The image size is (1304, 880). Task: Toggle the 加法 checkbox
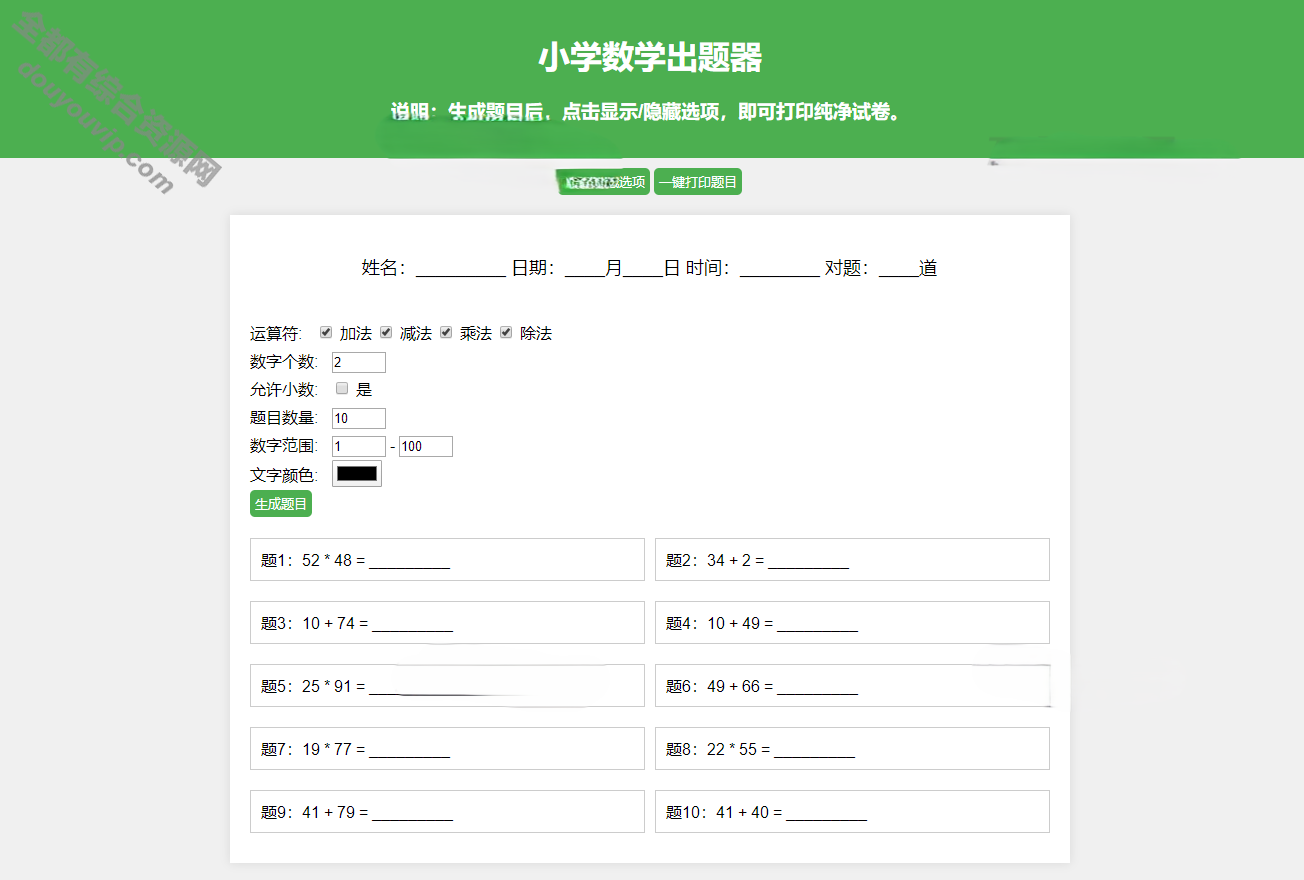326,332
